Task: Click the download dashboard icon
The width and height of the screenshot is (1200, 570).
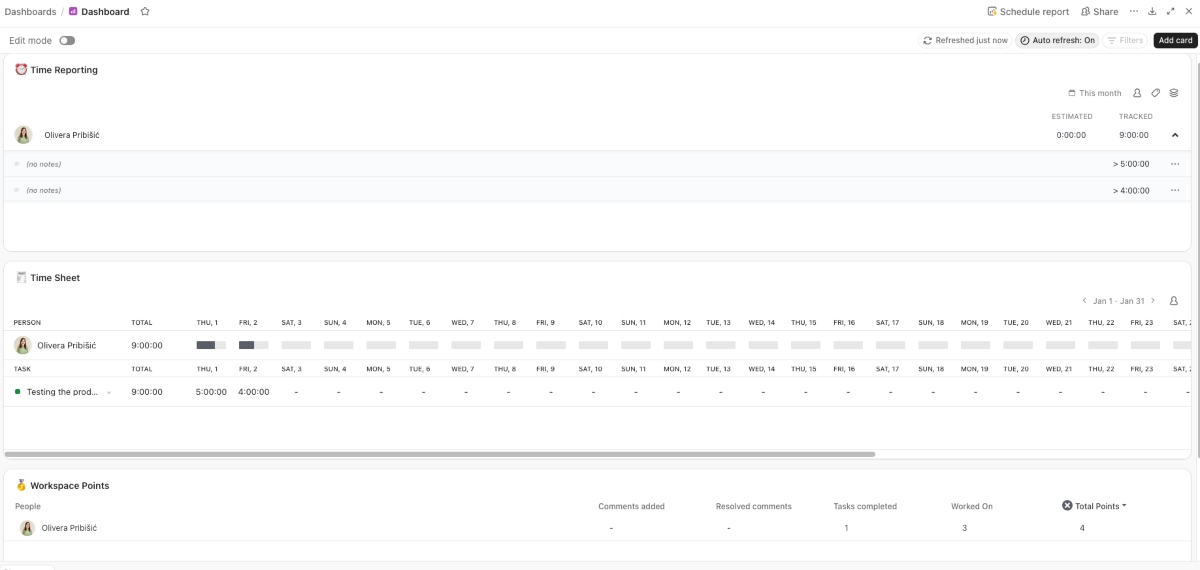Action: pyautogui.click(x=1152, y=12)
